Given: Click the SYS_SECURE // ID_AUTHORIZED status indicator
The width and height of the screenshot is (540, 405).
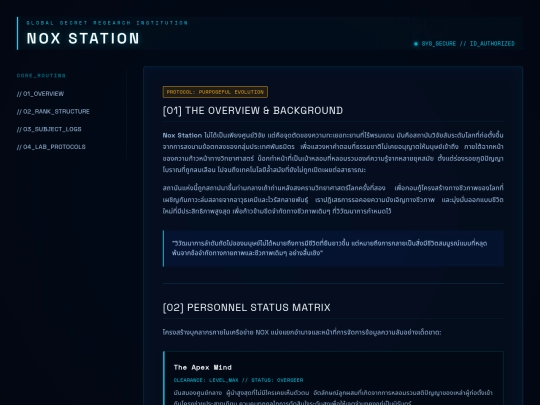Looking at the screenshot, I should click(x=464, y=44).
